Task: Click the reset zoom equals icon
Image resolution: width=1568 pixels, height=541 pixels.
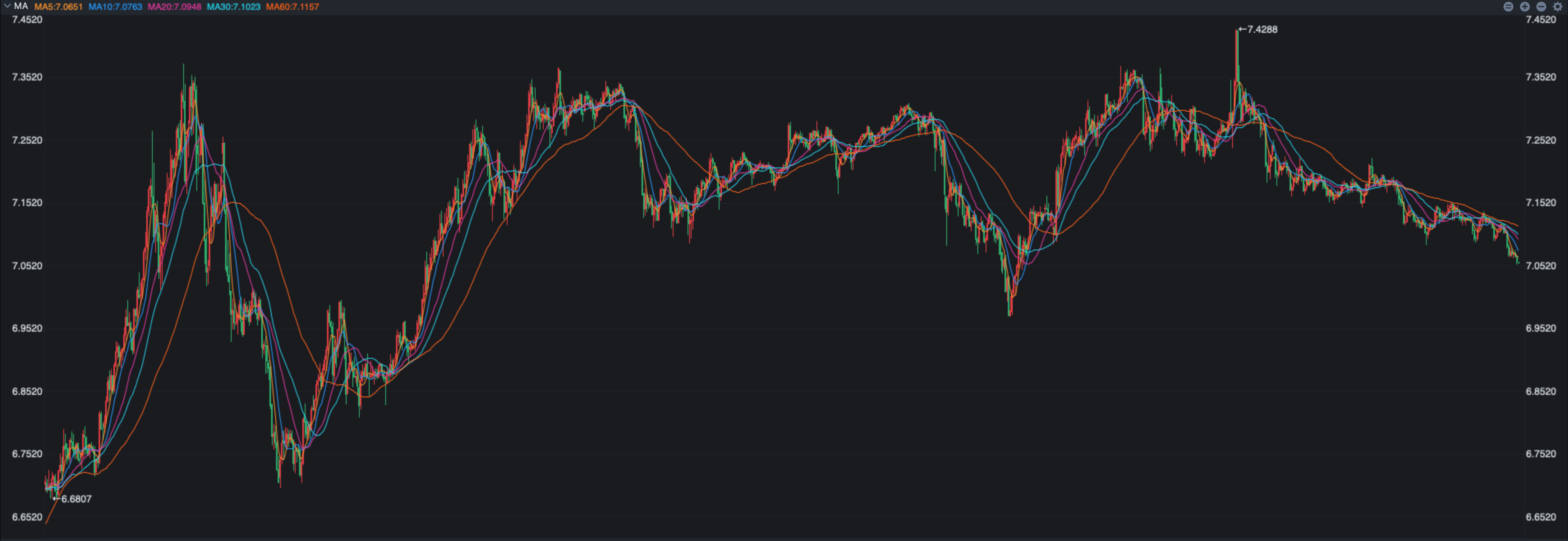Action: pyautogui.click(x=1508, y=7)
